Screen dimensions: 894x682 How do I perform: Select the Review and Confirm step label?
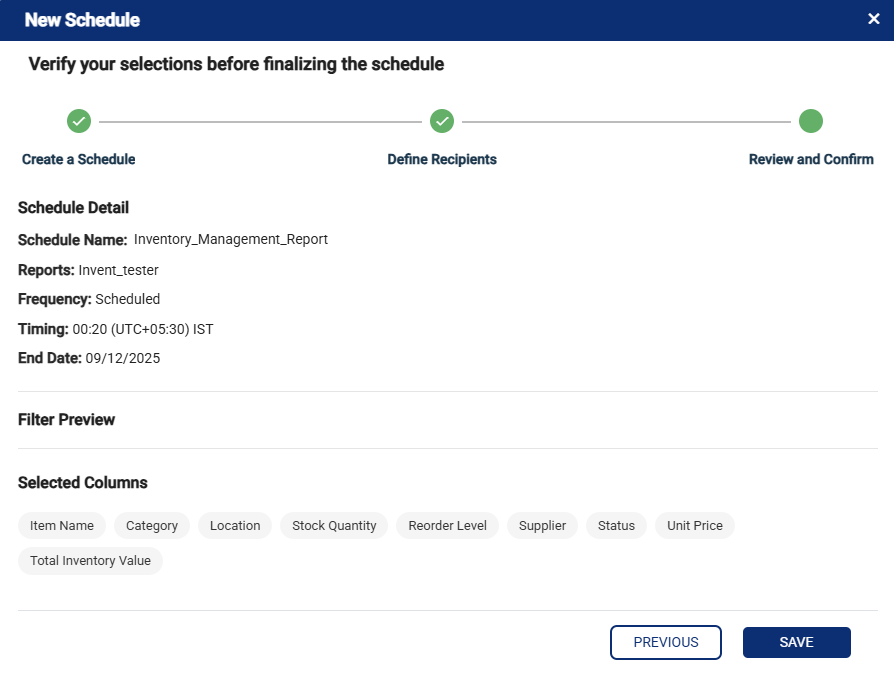pos(811,159)
